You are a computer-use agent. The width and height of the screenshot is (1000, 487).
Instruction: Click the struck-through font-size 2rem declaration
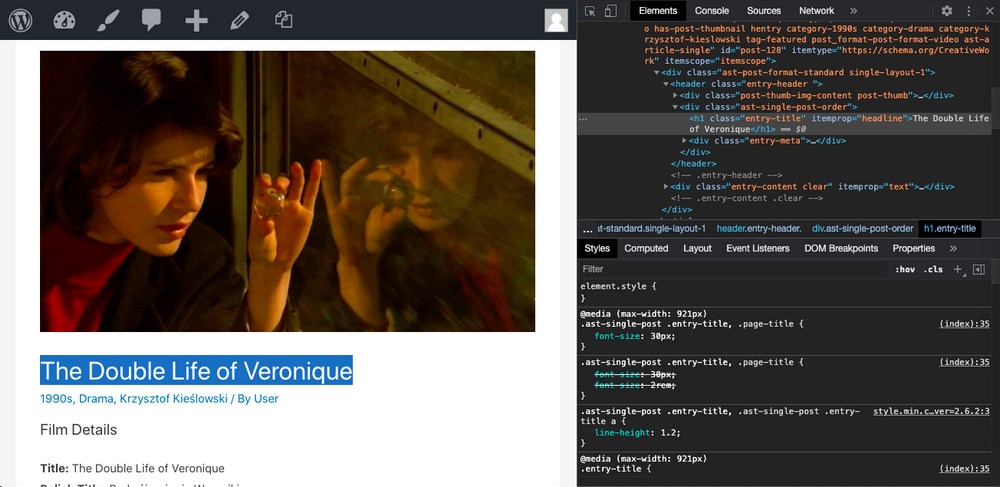pyautogui.click(x=635, y=386)
